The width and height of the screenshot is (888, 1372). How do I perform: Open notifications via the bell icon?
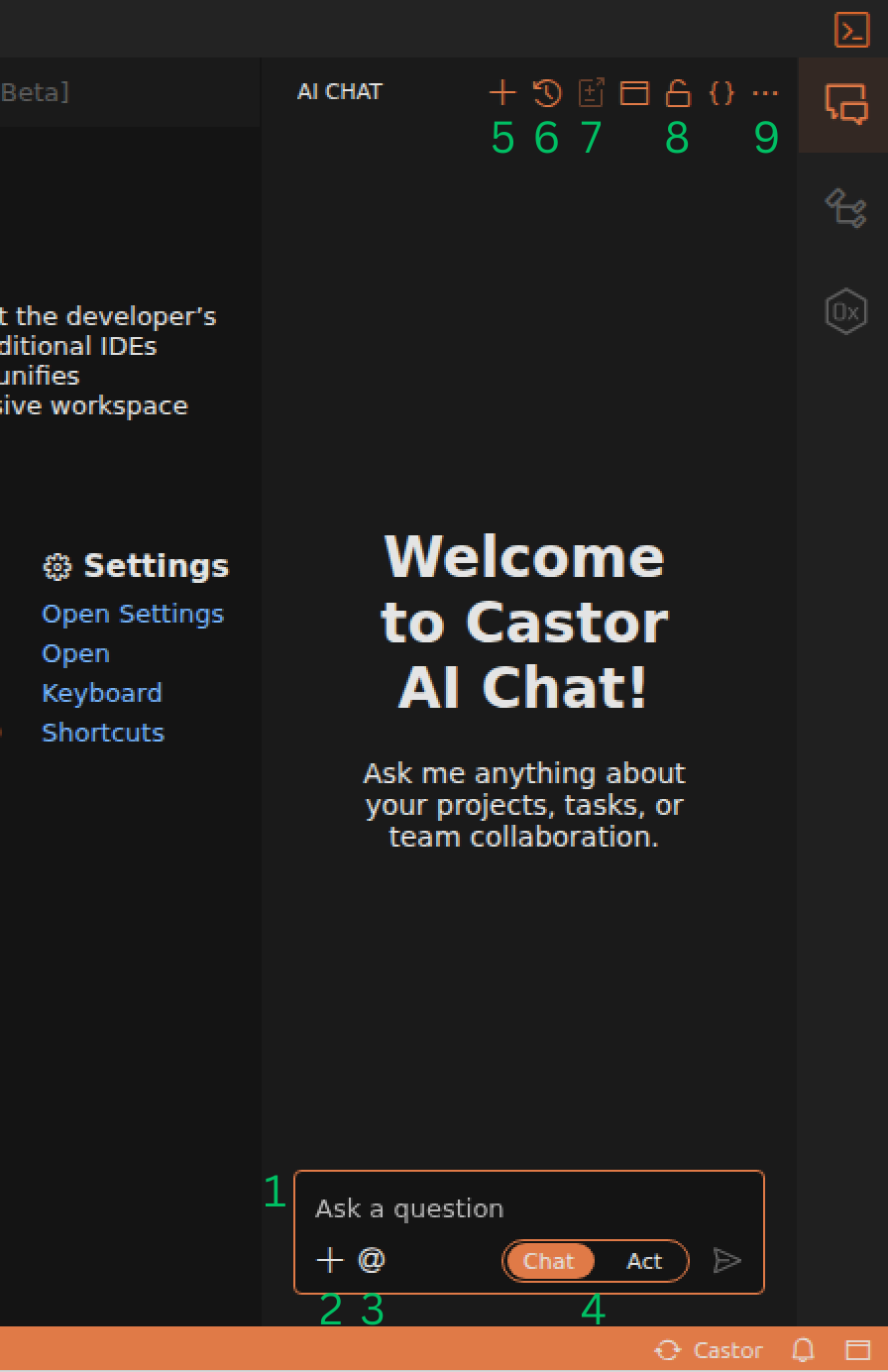(x=804, y=1350)
